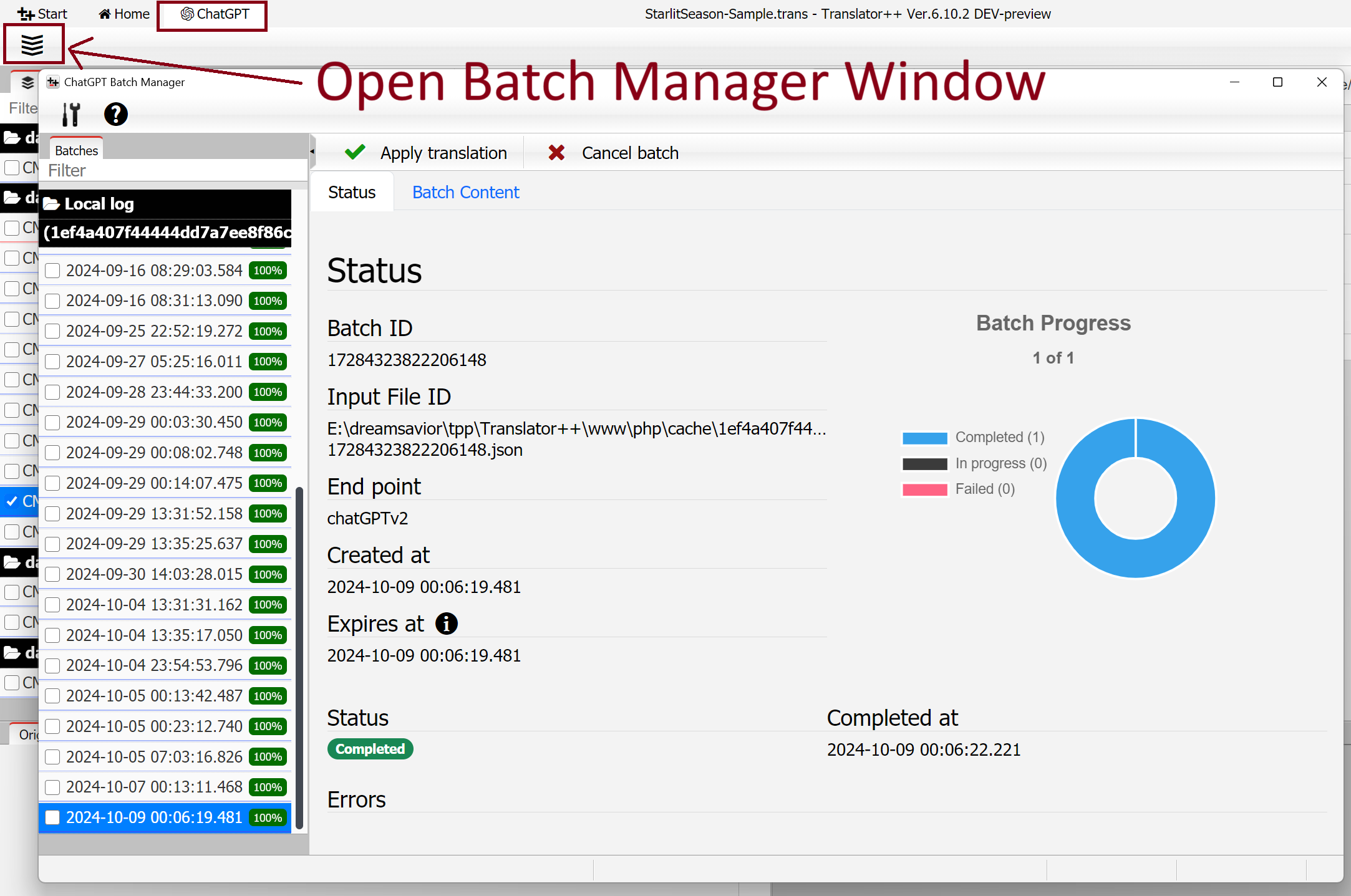Click Apply translation button
Viewport: 1351px width, 896px height.
tap(426, 153)
